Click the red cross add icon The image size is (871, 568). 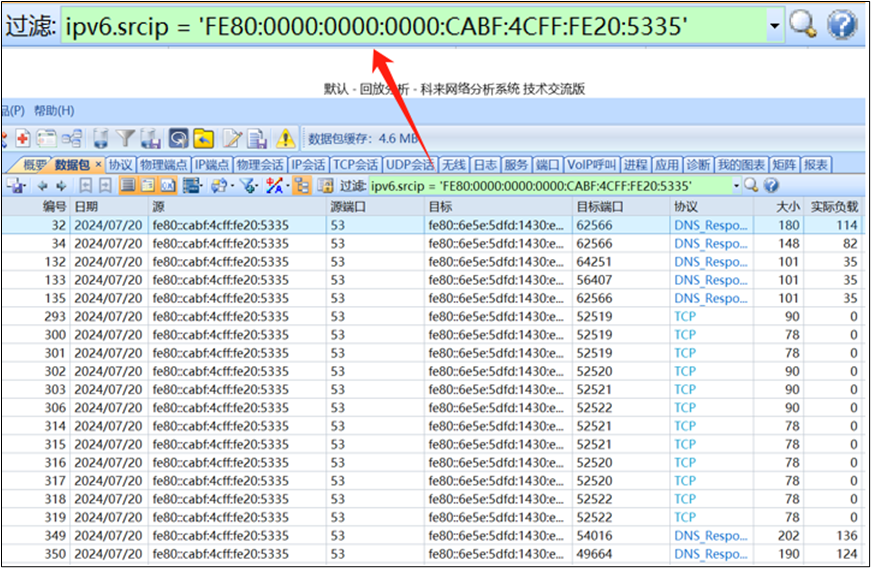(22, 139)
